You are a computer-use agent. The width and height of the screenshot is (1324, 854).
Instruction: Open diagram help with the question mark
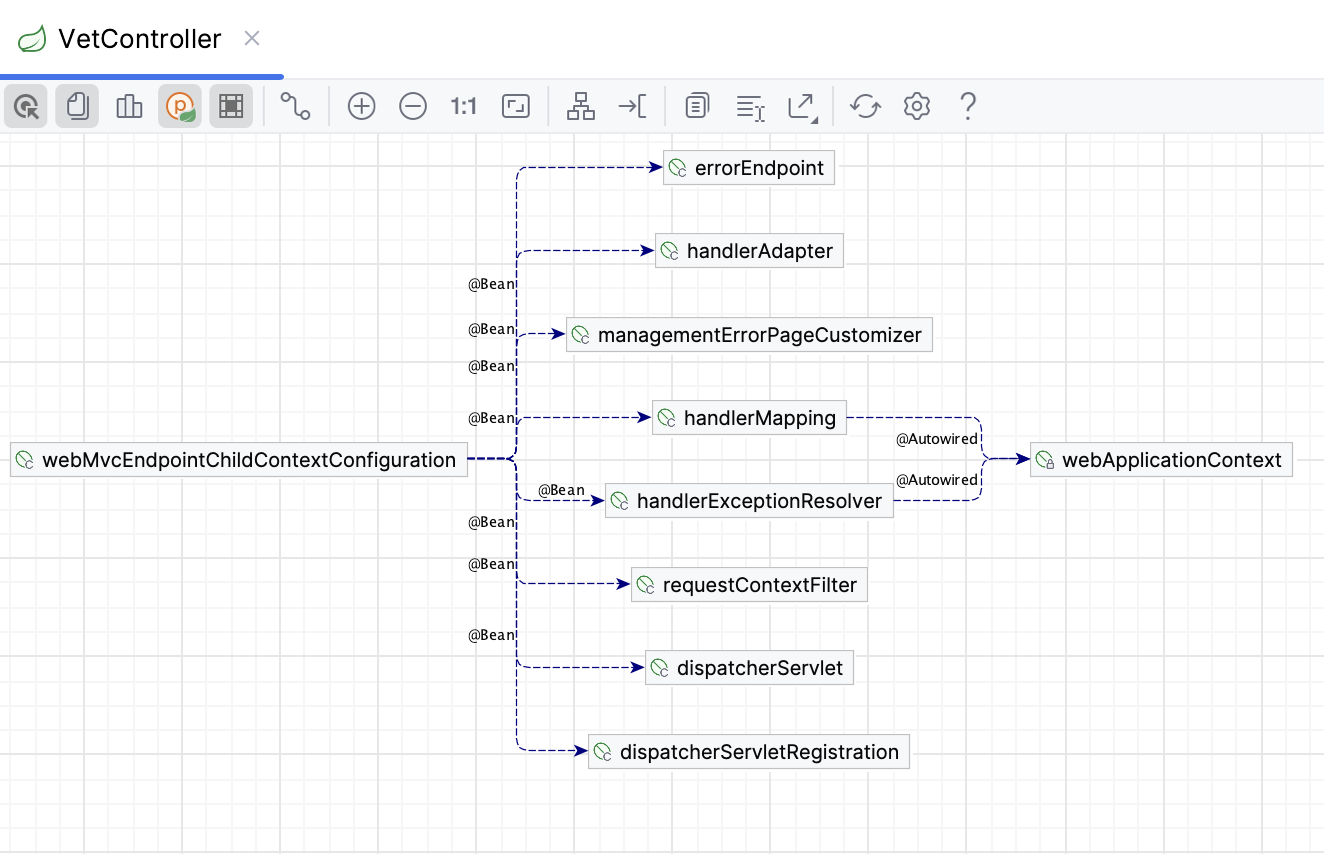click(x=968, y=106)
